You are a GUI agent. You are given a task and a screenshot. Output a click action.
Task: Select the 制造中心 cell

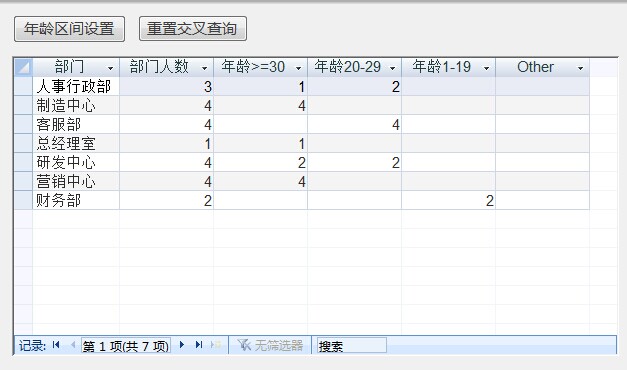(x=76, y=106)
